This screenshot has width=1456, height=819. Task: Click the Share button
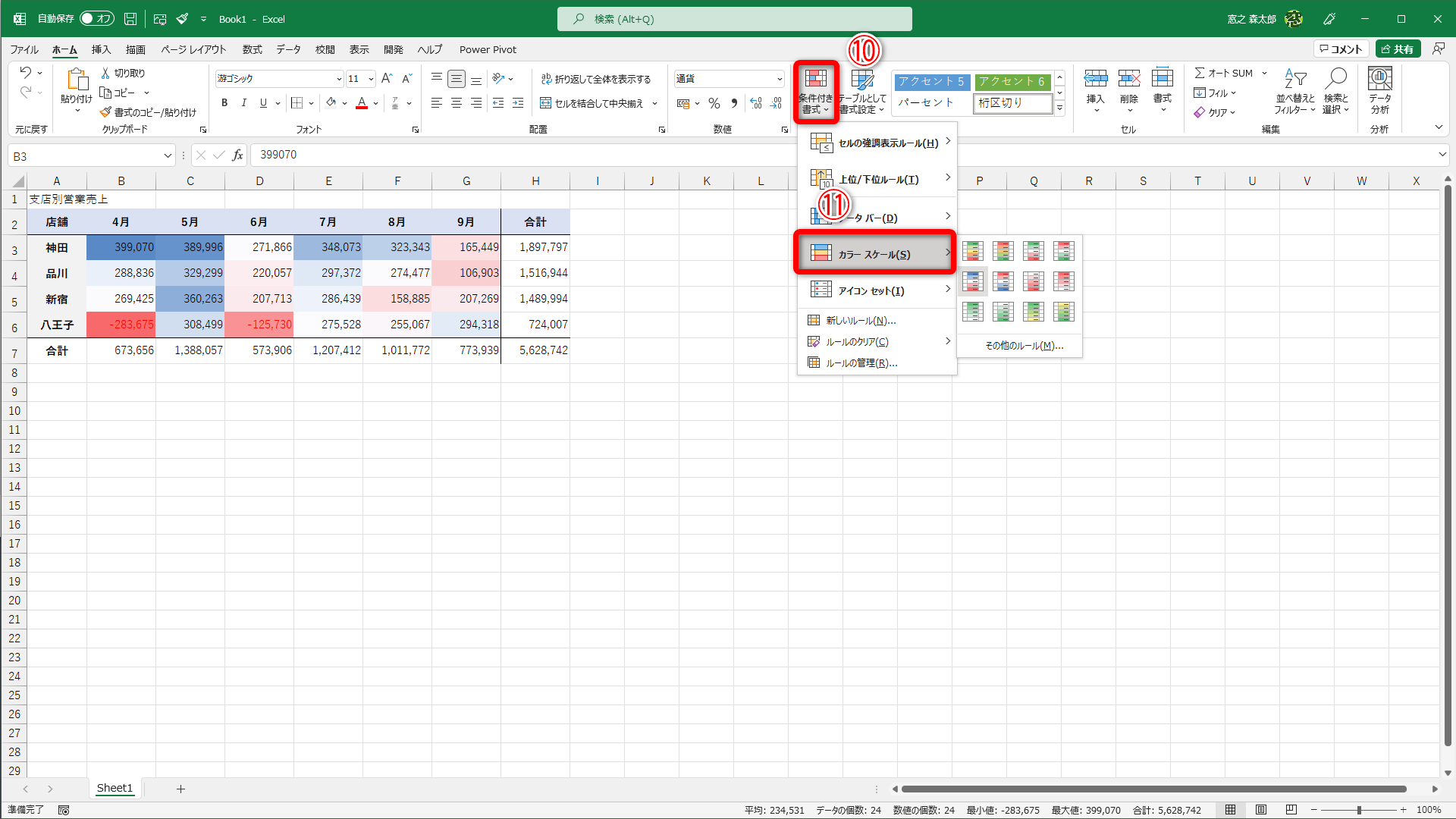tap(1398, 49)
